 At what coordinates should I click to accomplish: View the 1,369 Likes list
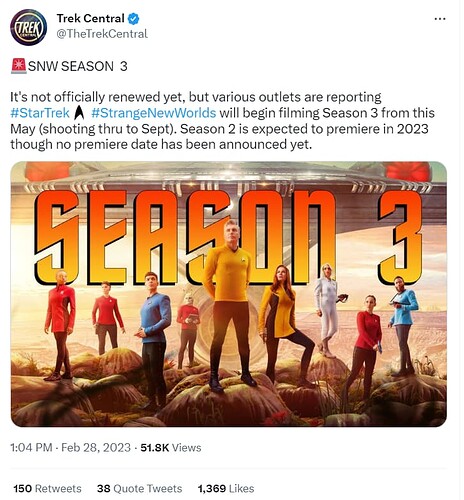pos(226,489)
